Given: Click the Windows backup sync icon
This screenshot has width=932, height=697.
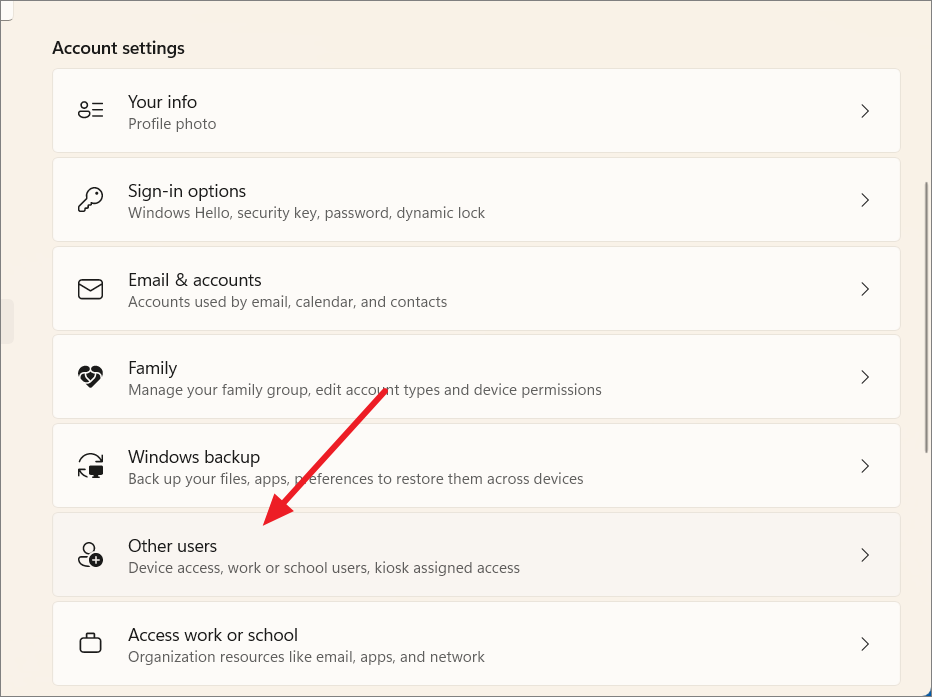Looking at the screenshot, I should coord(90,465).
